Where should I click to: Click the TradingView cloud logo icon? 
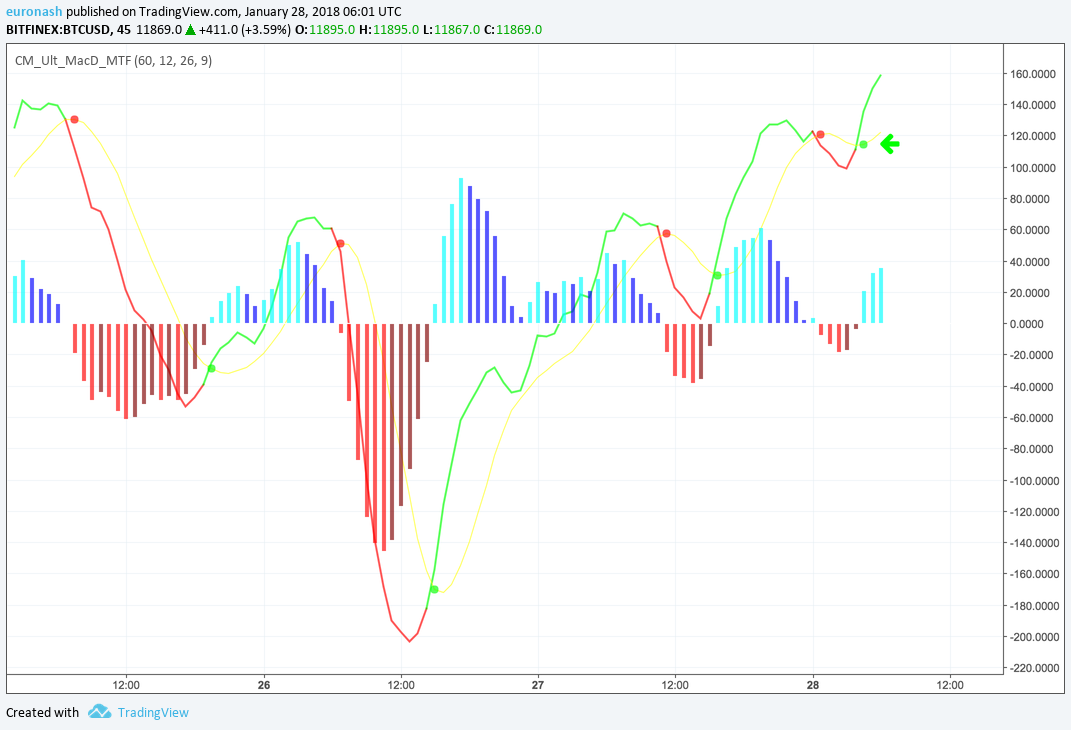coord(100,712)
